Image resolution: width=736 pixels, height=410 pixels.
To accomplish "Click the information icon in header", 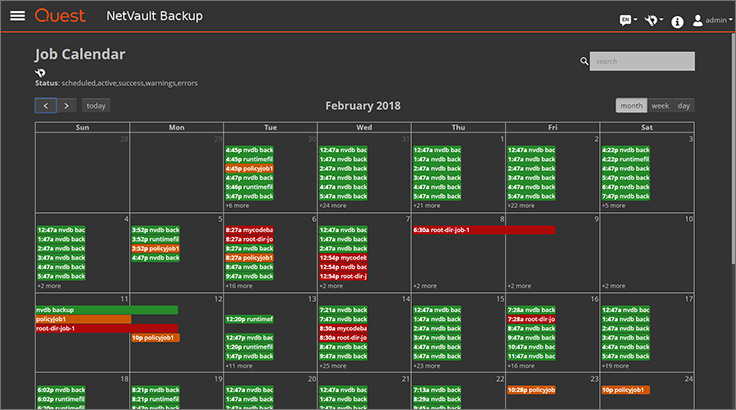I will pos(677,22).
